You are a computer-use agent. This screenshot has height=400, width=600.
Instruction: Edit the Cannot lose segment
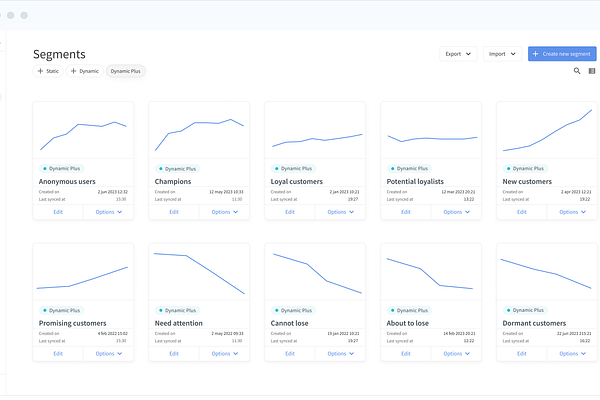pyautogui.click(x=290, y=354)
